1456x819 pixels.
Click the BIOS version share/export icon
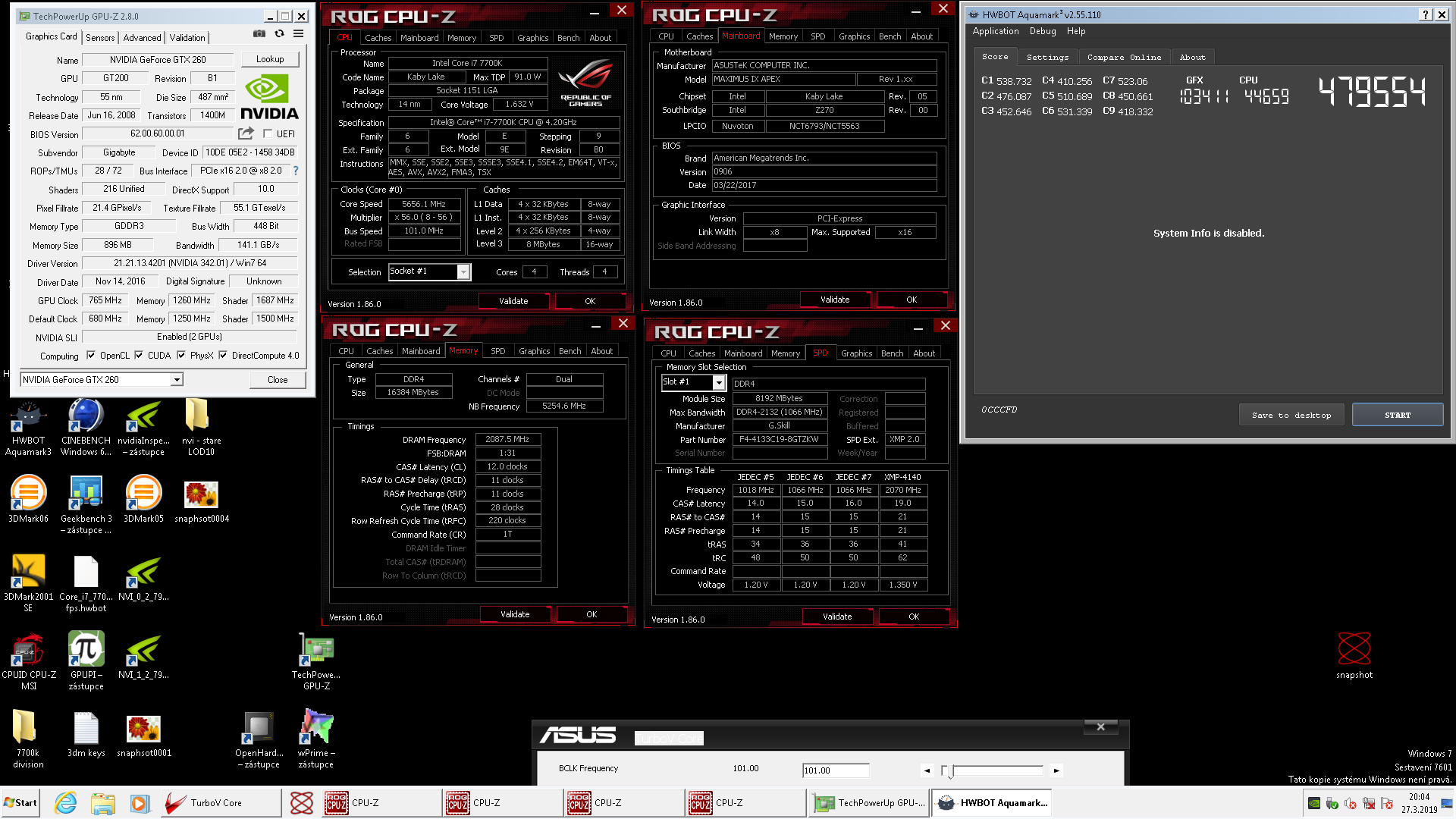pos(246,133)
